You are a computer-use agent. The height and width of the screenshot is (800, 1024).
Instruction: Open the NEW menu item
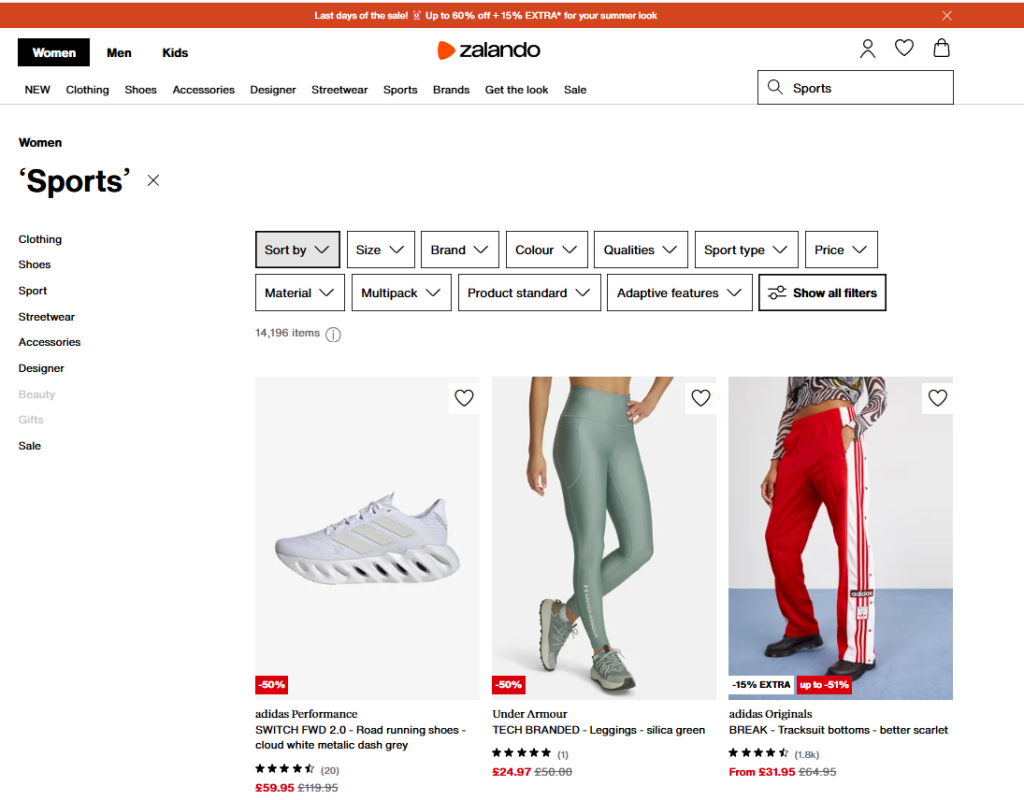(x=37, y=89)
